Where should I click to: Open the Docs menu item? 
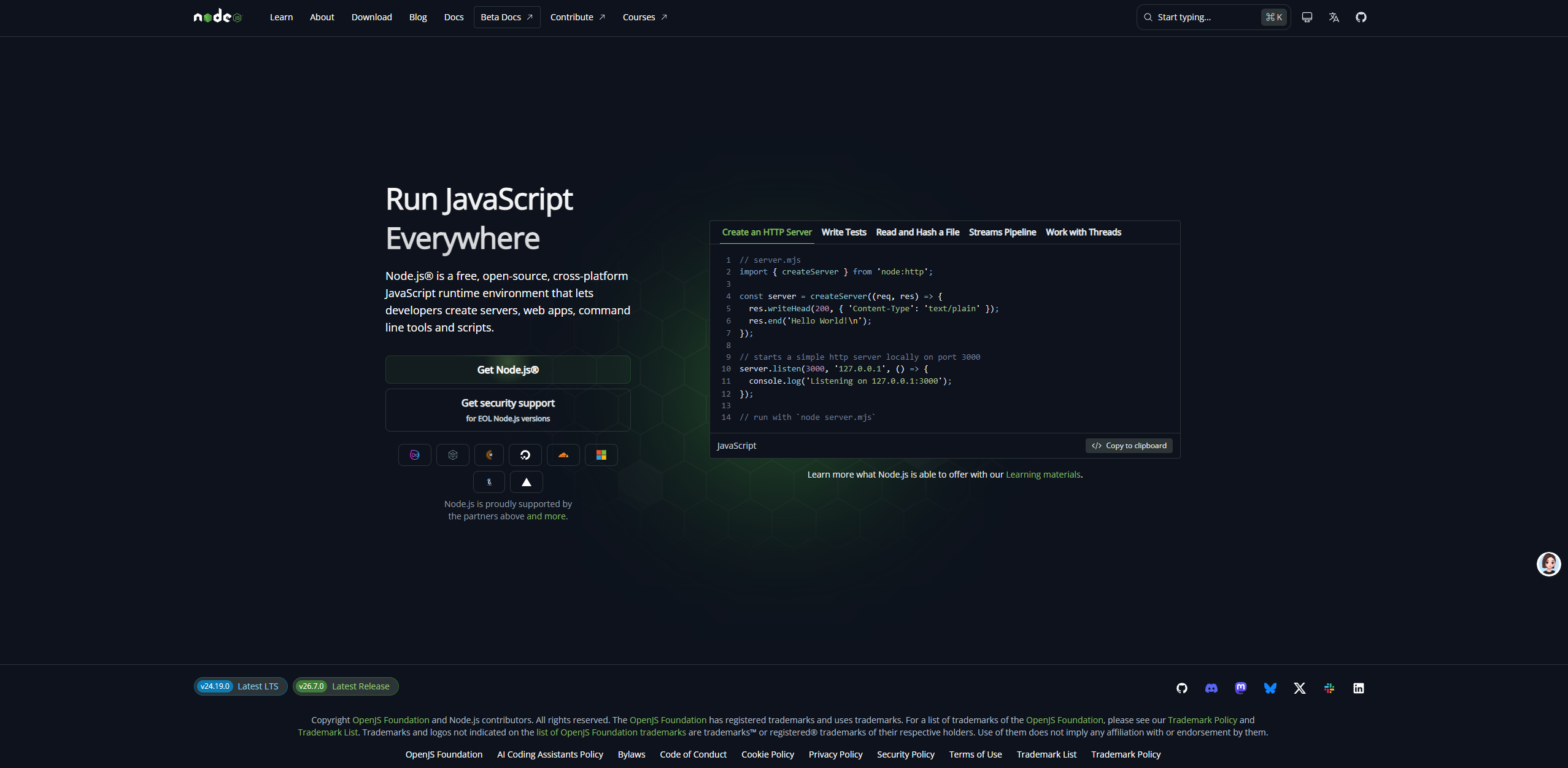[x=454, y=17]
